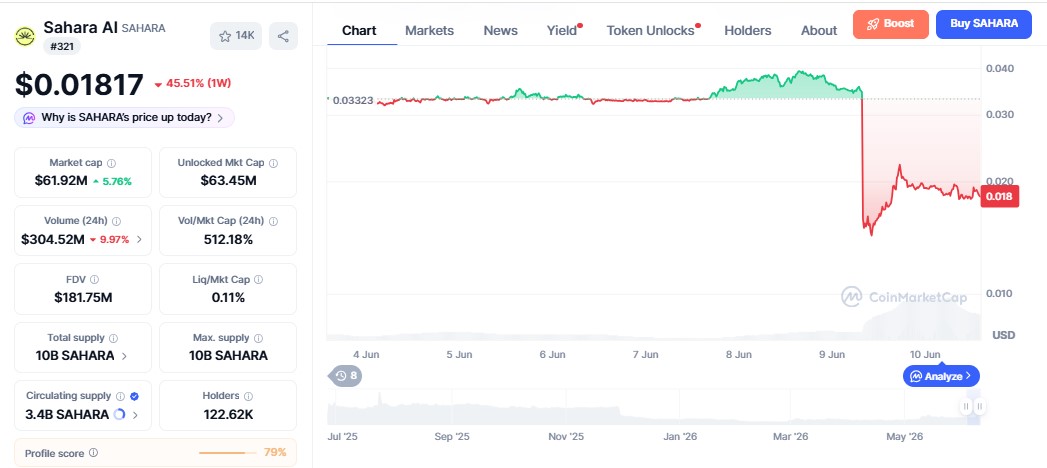This screenshot has width=1047, height=468.
Task: Click info icon next to Volume (24h)
Action: [117, 221]
